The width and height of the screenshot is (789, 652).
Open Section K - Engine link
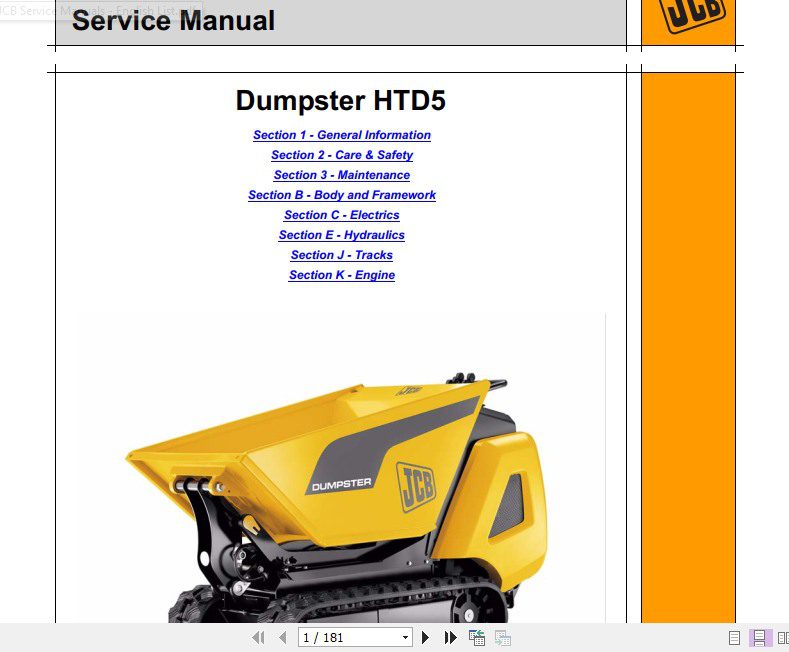point(342,275)
